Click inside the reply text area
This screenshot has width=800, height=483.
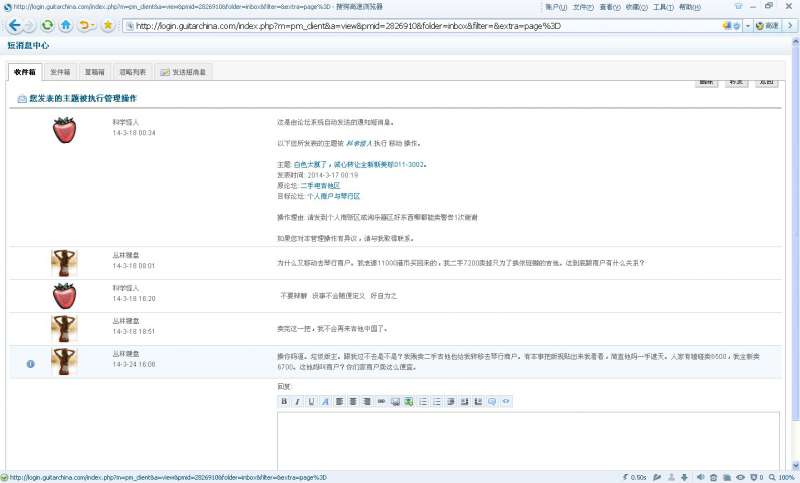click(527, 440)
